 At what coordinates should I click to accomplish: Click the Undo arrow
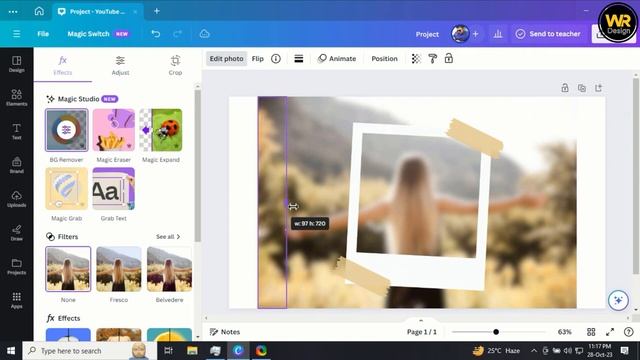(x=156, y=34)
